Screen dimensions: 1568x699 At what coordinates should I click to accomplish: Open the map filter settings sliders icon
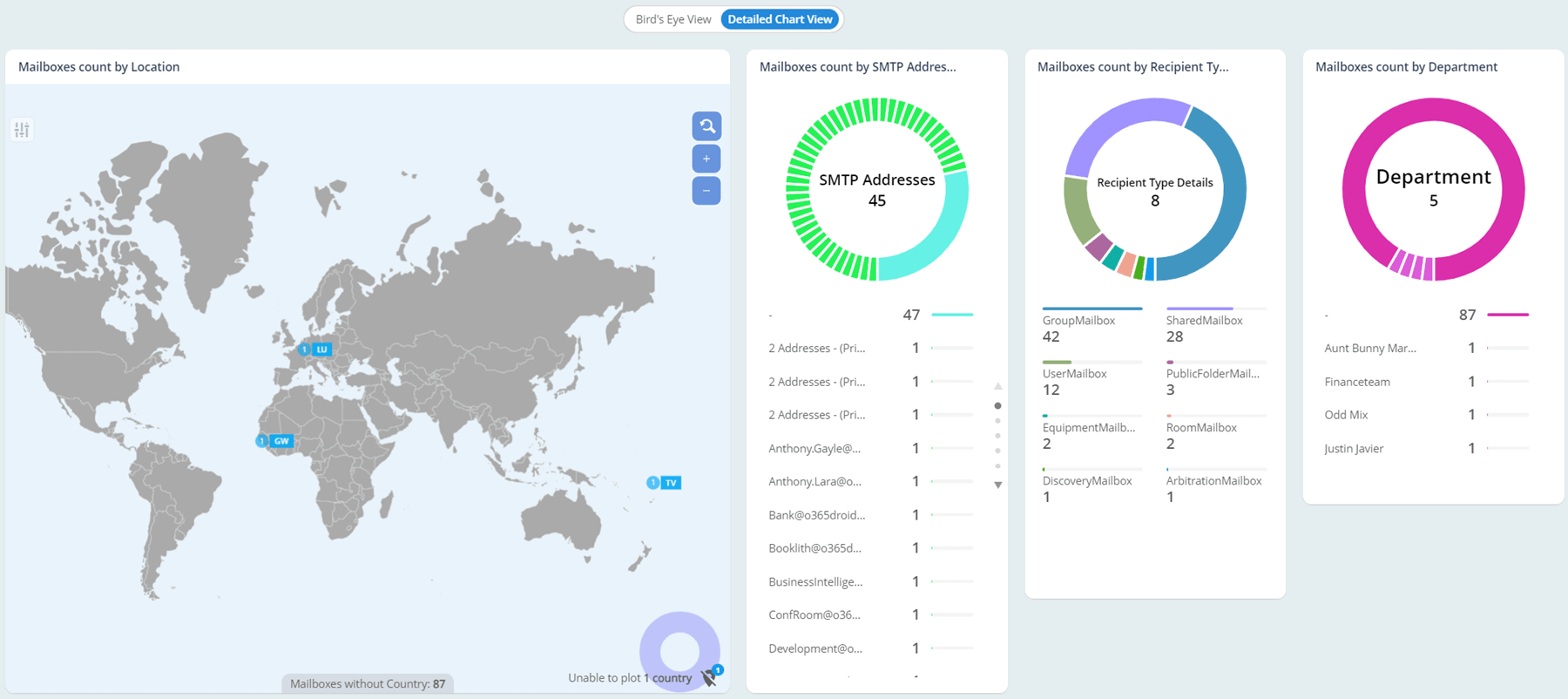[x=22, y=130]
